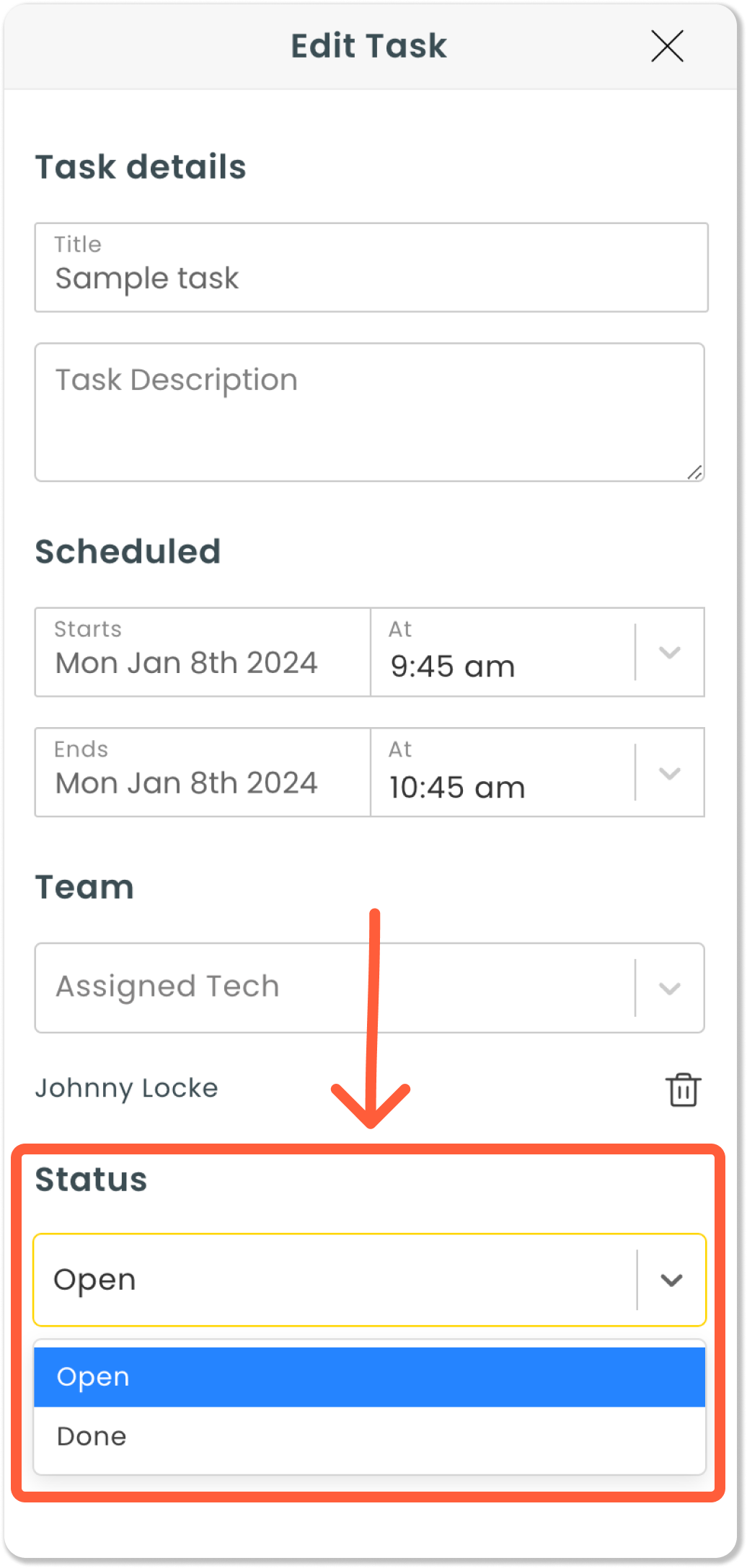Image resolution: width=747 pixels, height=1568 pixels.
Task: Click the 9:45 am start time
Action: tap(451, 667)
